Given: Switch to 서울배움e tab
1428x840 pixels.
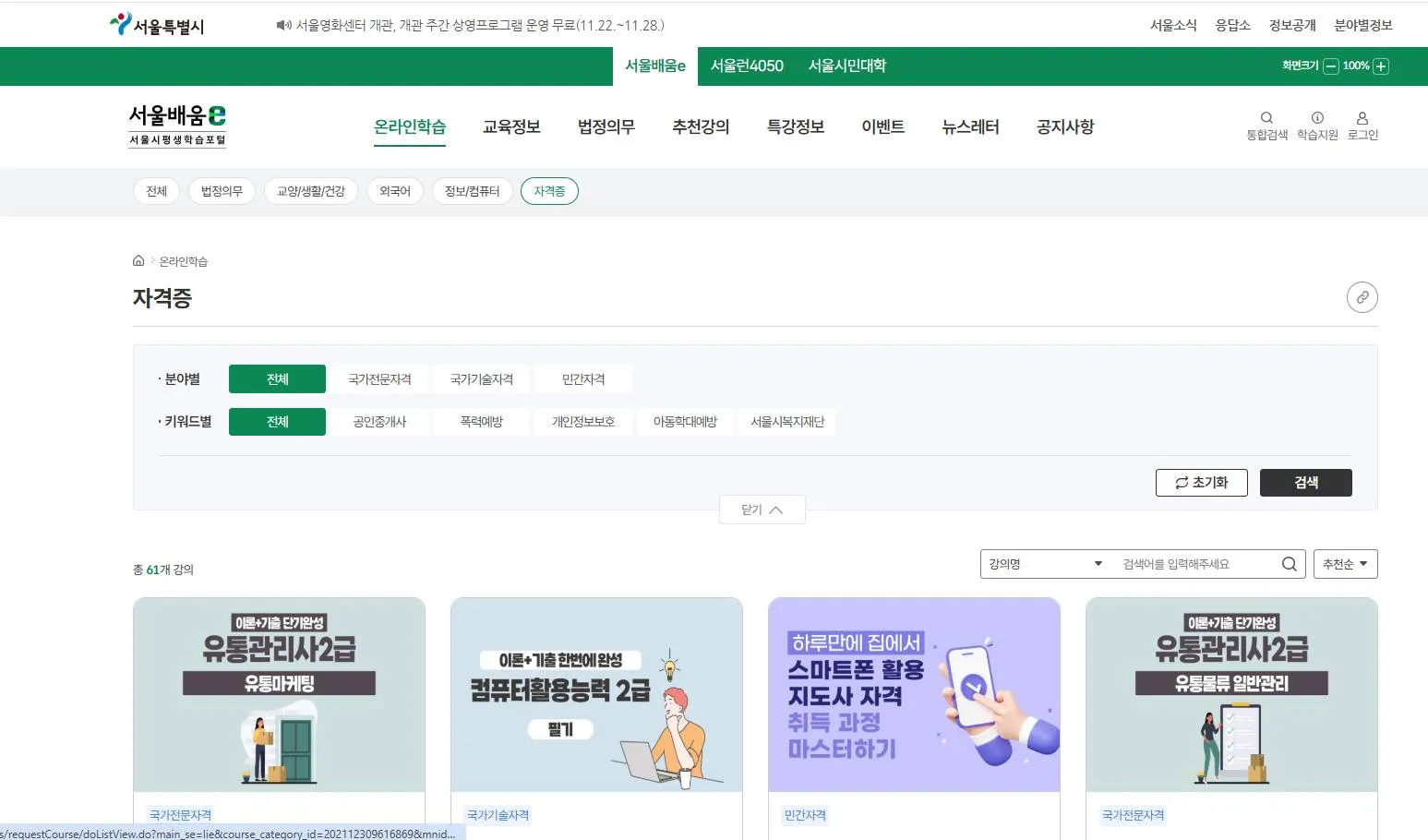Looking at the screenshot, I should [655, 66].
